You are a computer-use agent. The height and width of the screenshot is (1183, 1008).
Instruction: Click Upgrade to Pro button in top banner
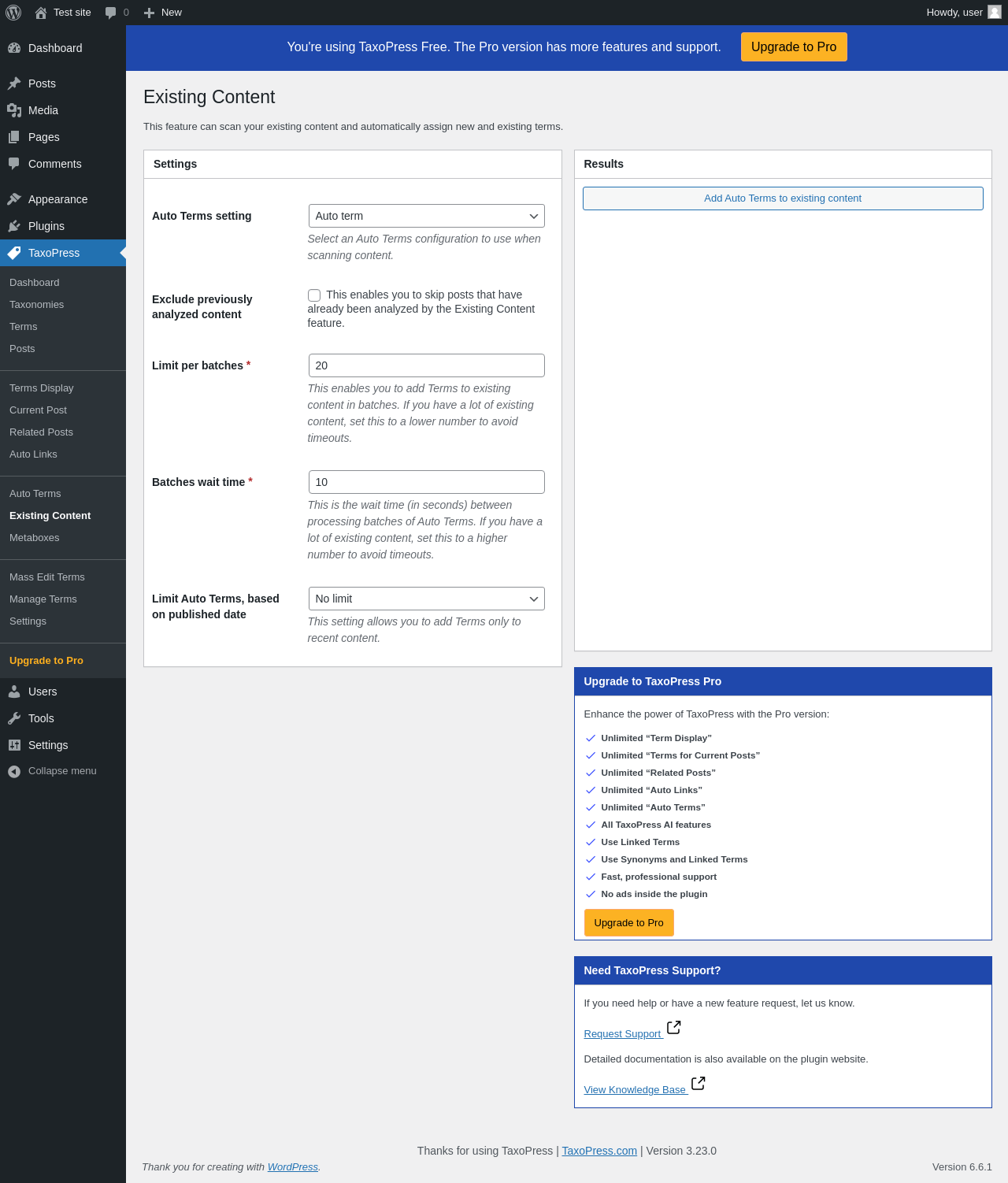coord(794,47)
